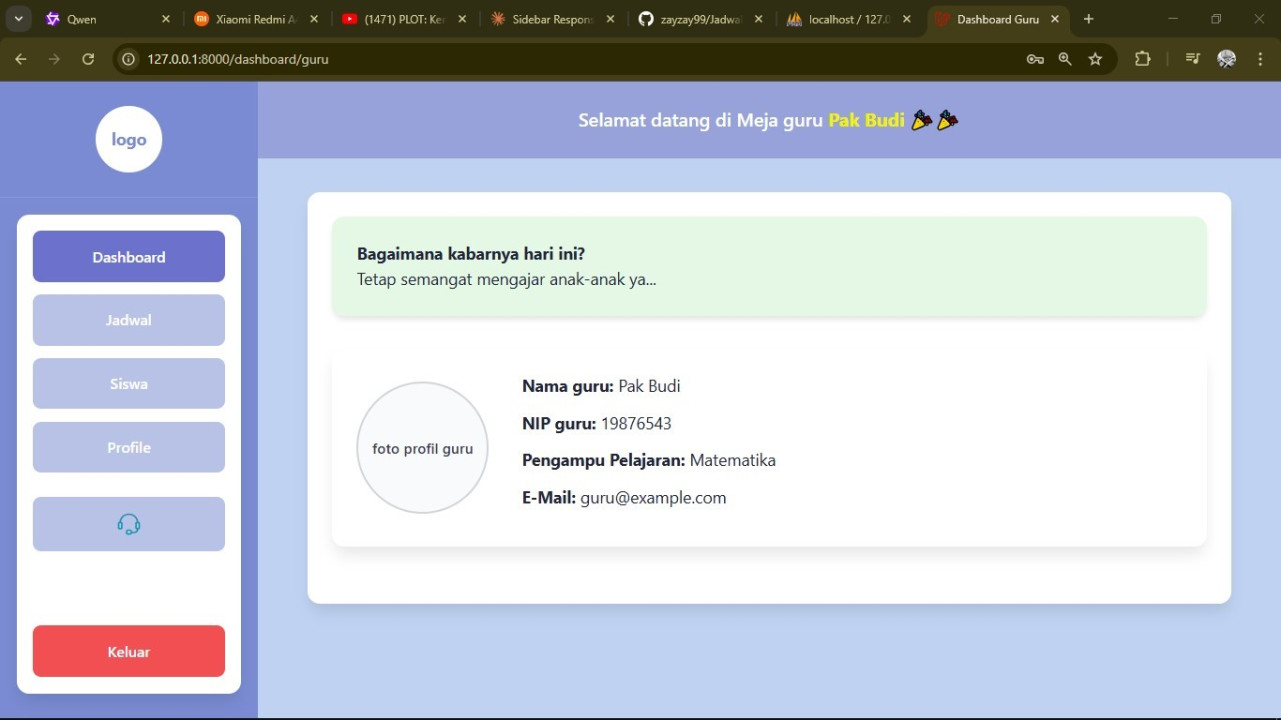The height and width of the screenshot is (720, 1281).
Task: Click the foto profil guru circle
Action: click(x=422, y=448)
